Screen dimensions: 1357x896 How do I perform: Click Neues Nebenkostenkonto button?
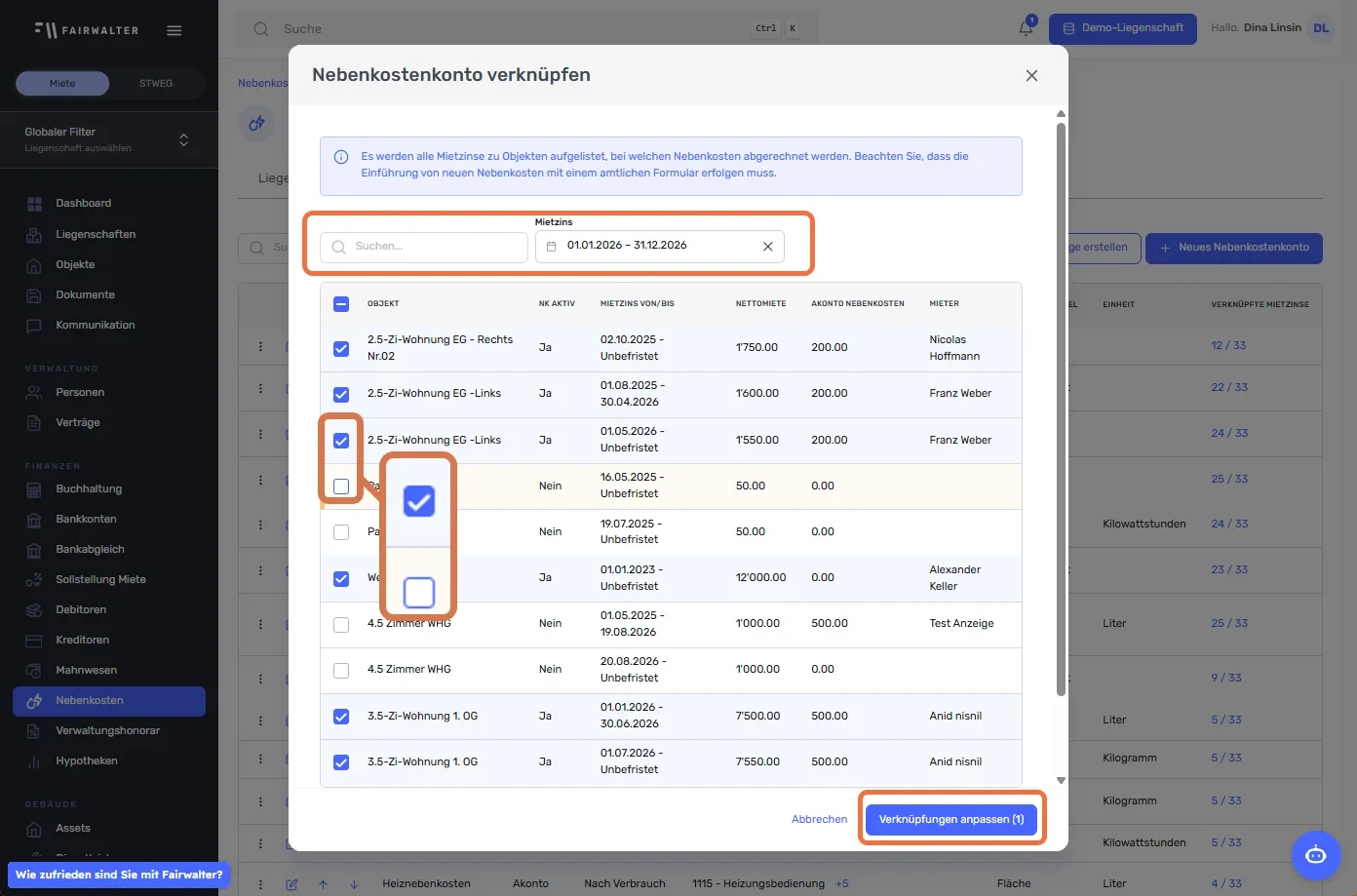tap(1234, 248)
